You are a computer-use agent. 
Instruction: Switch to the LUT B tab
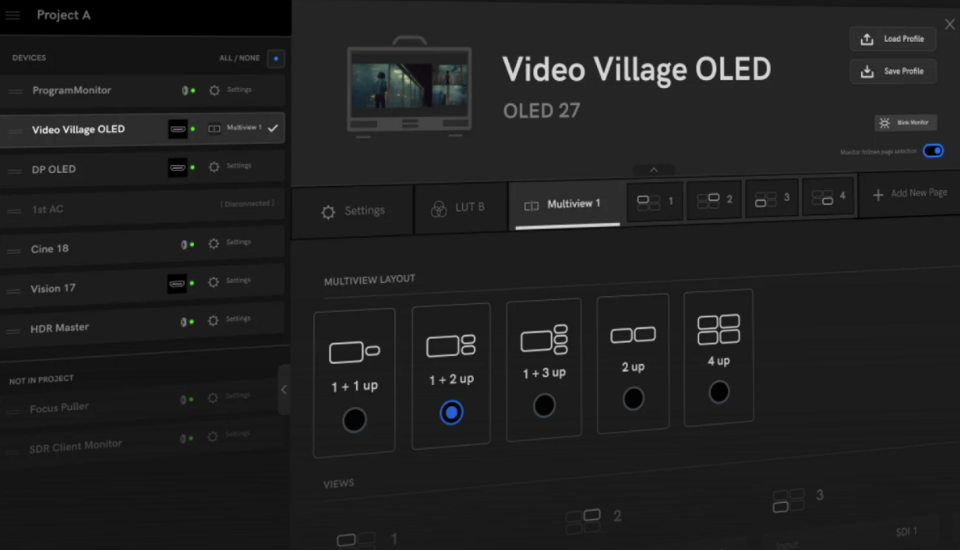coord(459,207)
